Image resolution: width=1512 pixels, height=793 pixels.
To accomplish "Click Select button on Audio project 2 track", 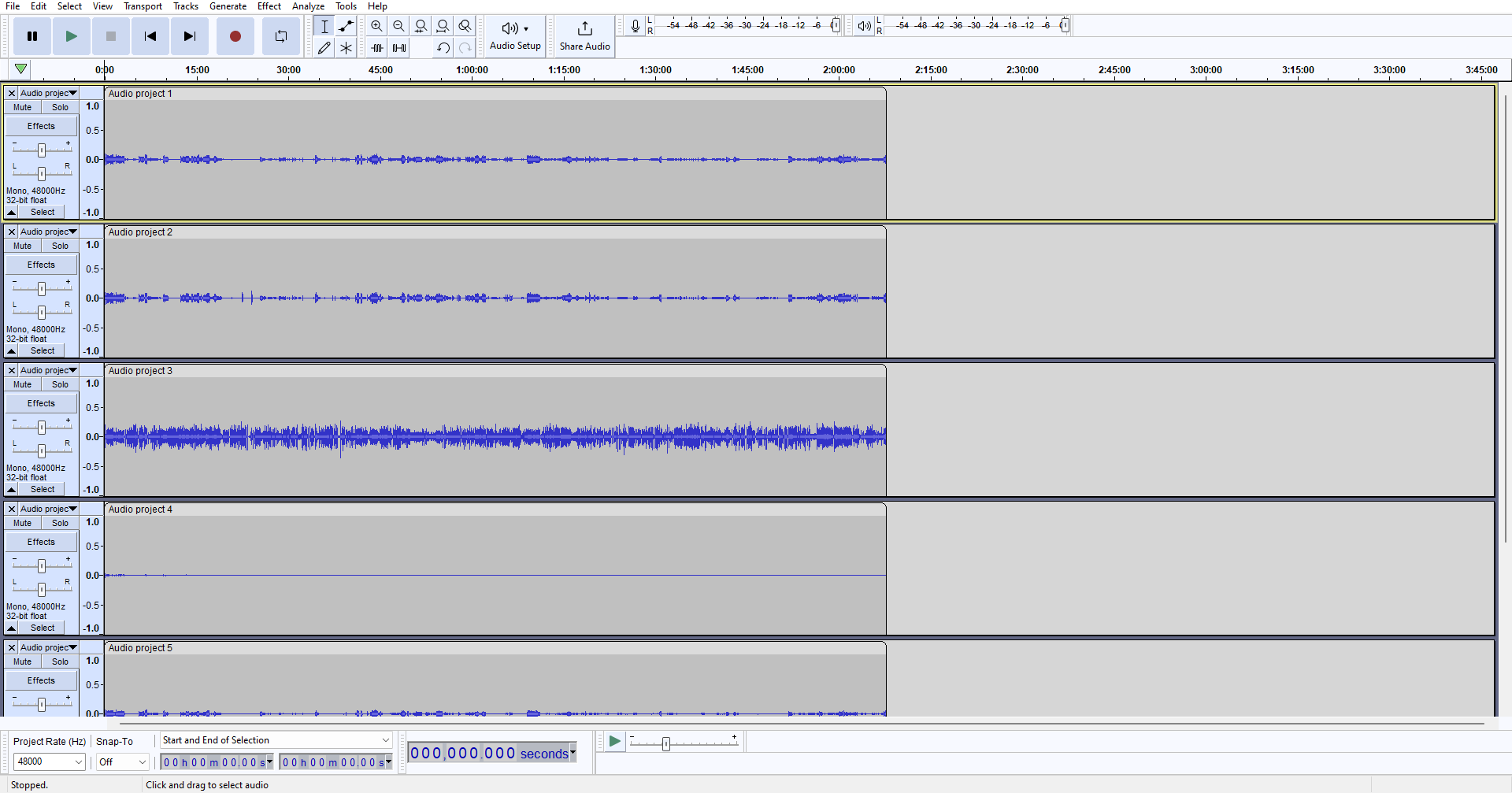I will click(x=43, y=350).
